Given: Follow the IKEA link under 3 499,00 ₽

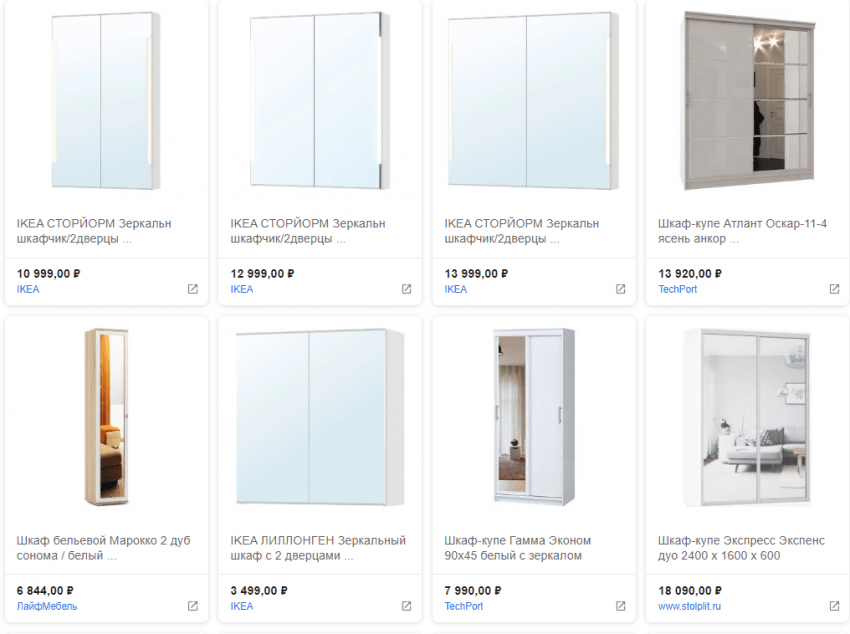Looking at the screenshot, I should coord(242,606).
